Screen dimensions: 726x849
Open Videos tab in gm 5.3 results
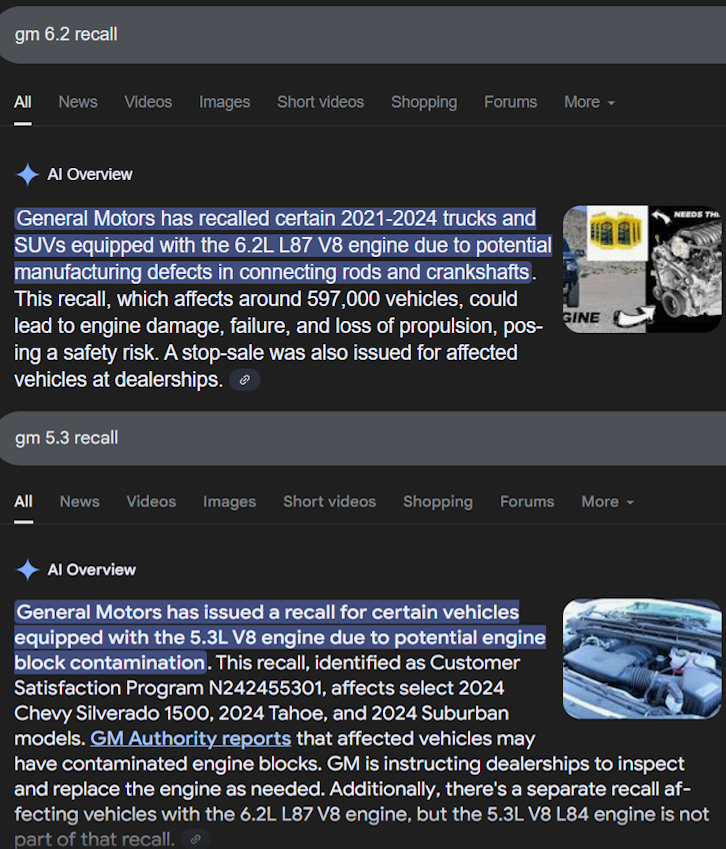coord(151,501)
